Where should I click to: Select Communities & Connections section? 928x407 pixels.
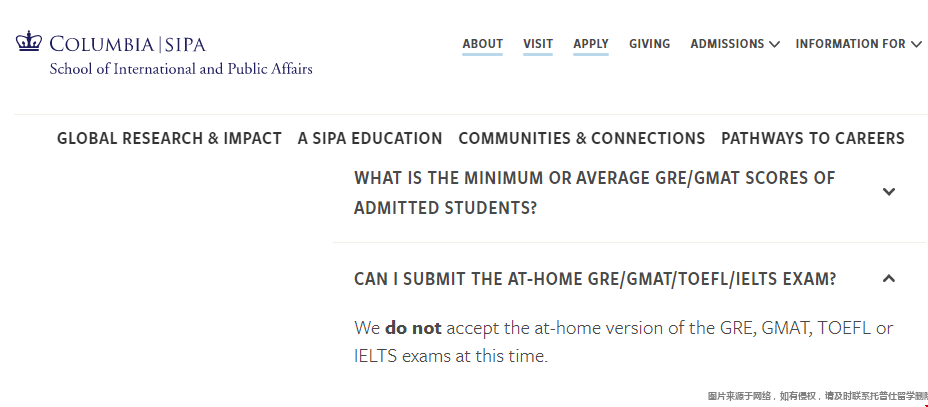582,138
